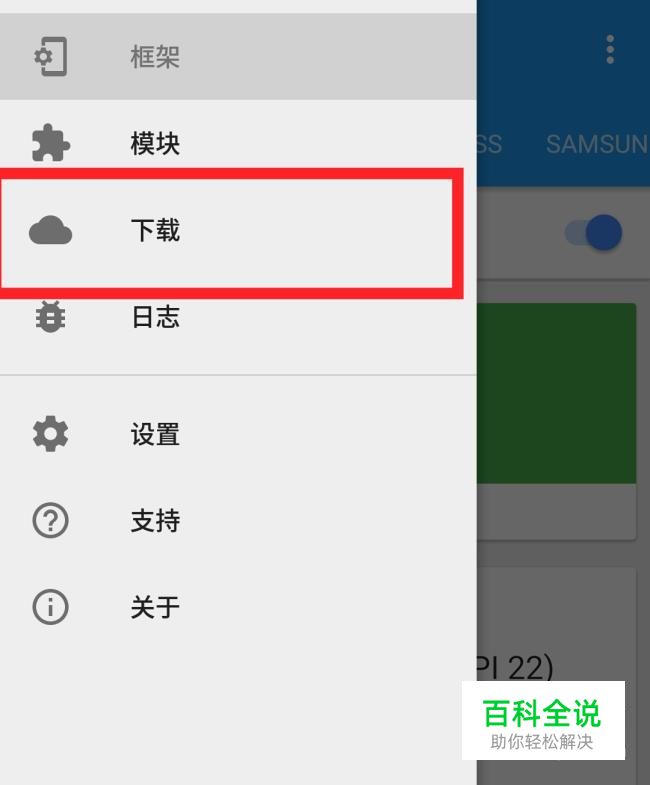Open 设置 from the drawer

238,434
